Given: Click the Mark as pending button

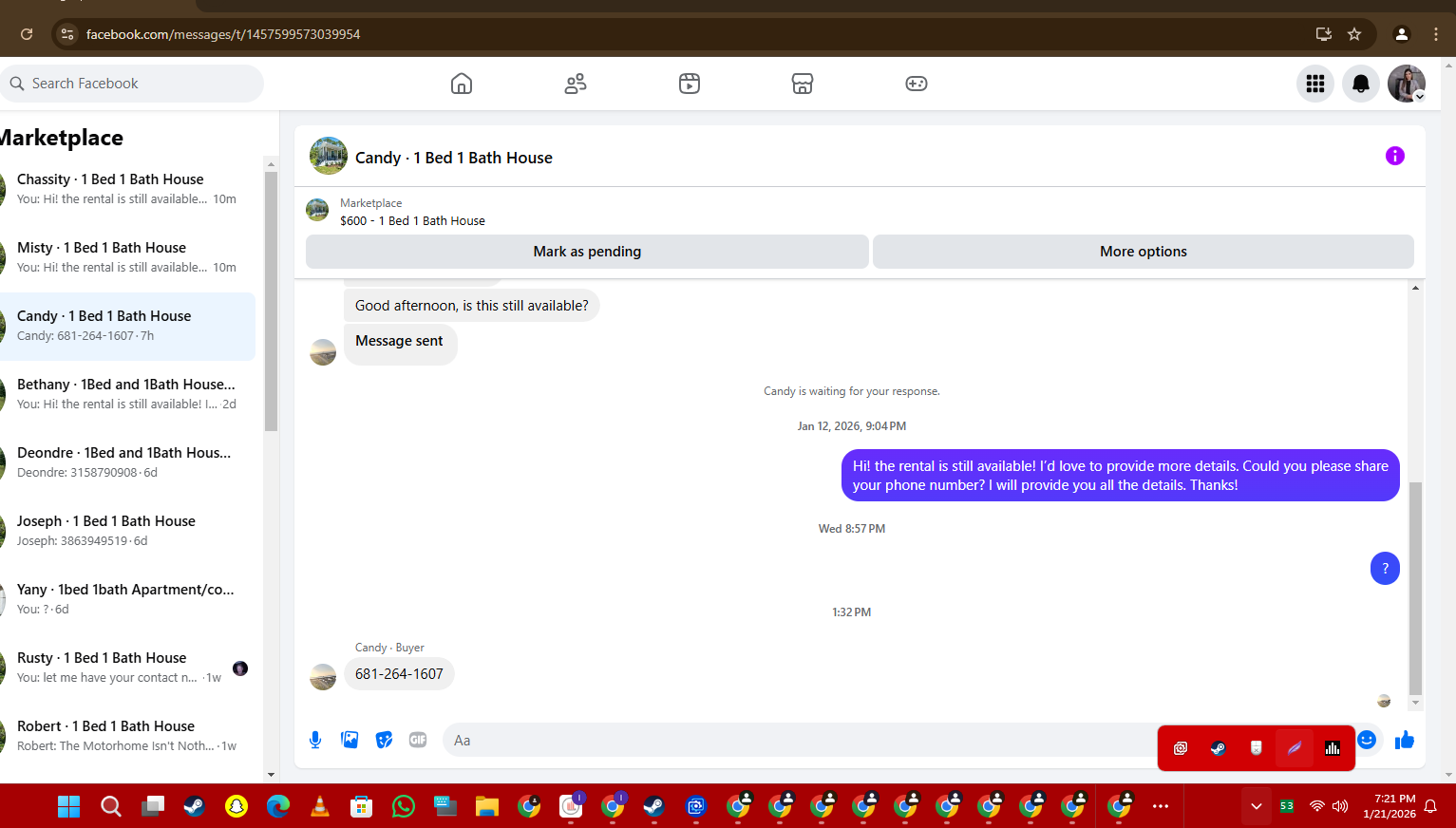Looking at the screenshot, I should click(x=587, y=252).
